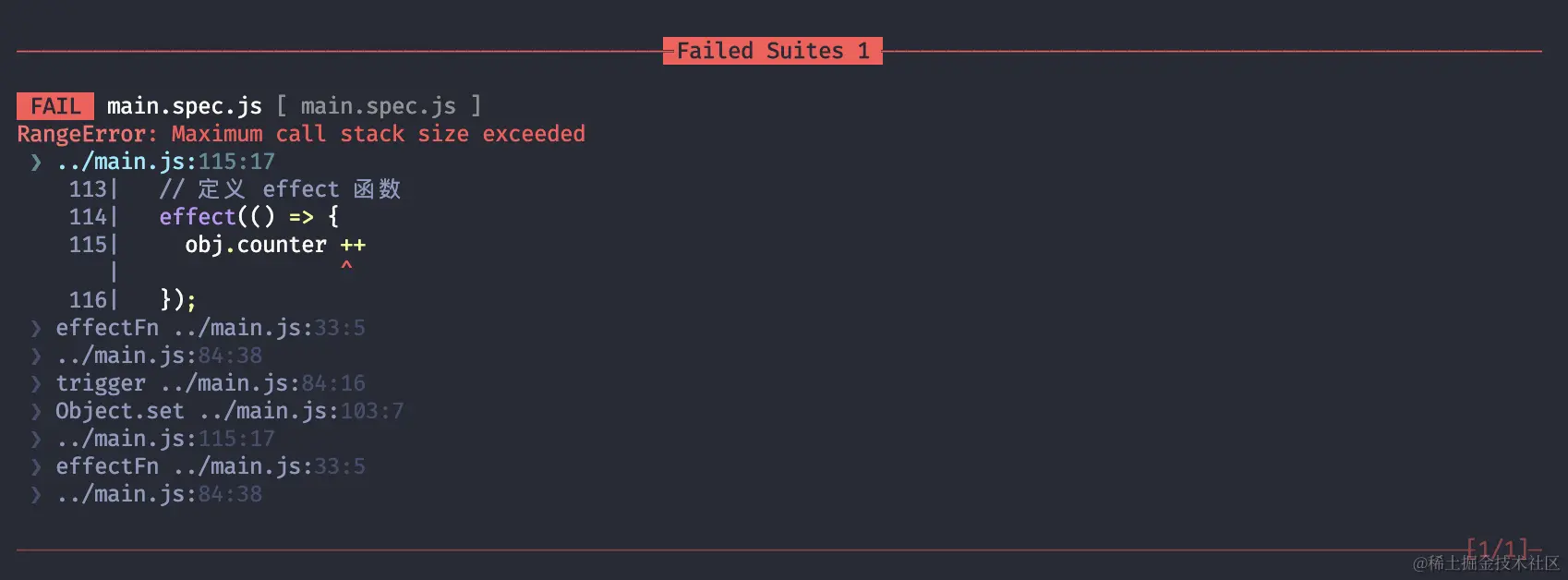Select the RangeError maximum call stack message

[x=301, y=134]
